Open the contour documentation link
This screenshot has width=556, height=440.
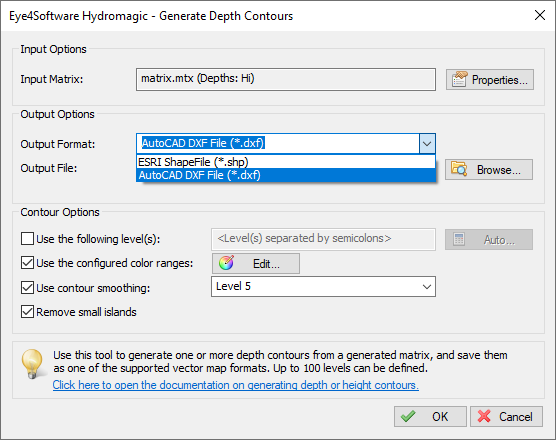click(236, 385)
